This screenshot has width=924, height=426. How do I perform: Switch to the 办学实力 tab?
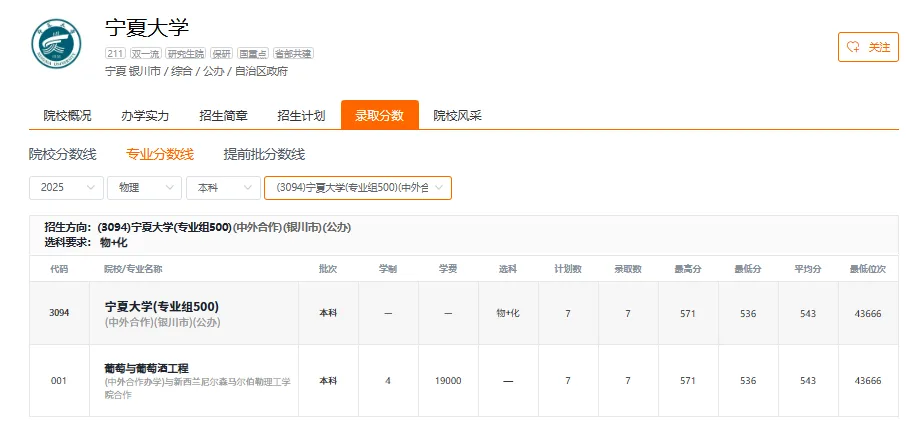(145, 115)
